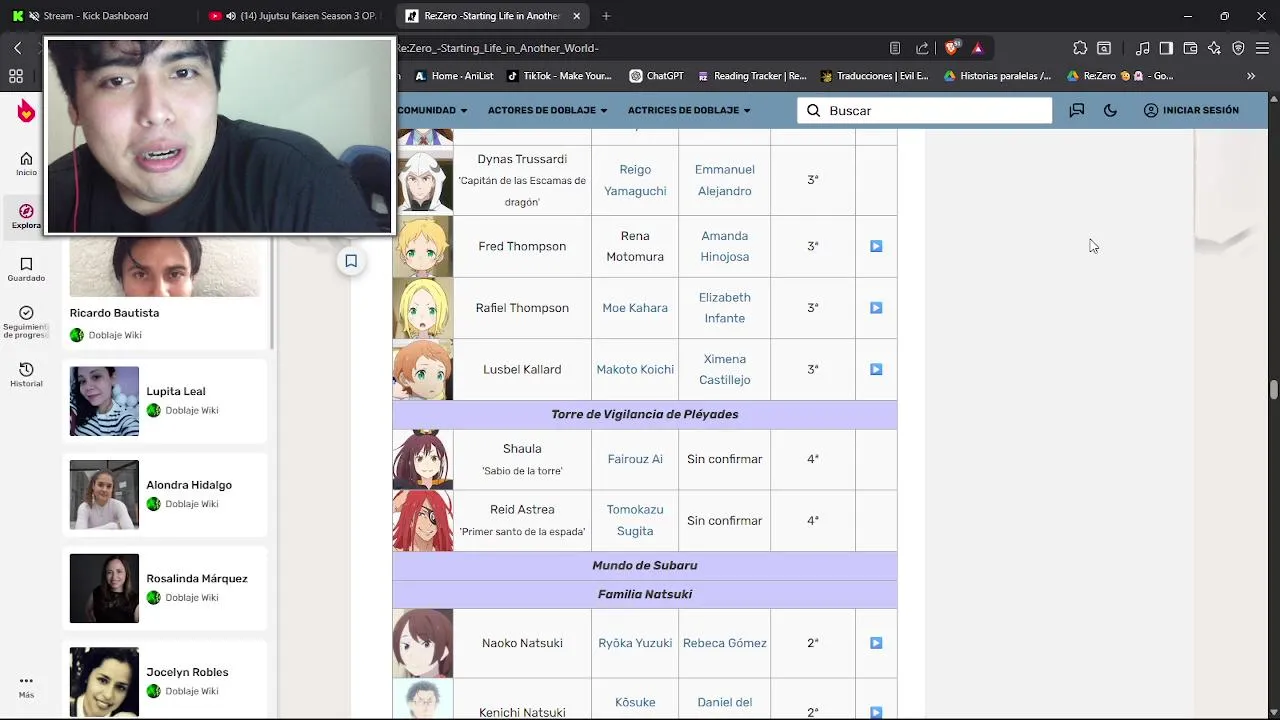Open browser tab grid icon below back button
This screenshot has height=720, width=1280.
16,76
